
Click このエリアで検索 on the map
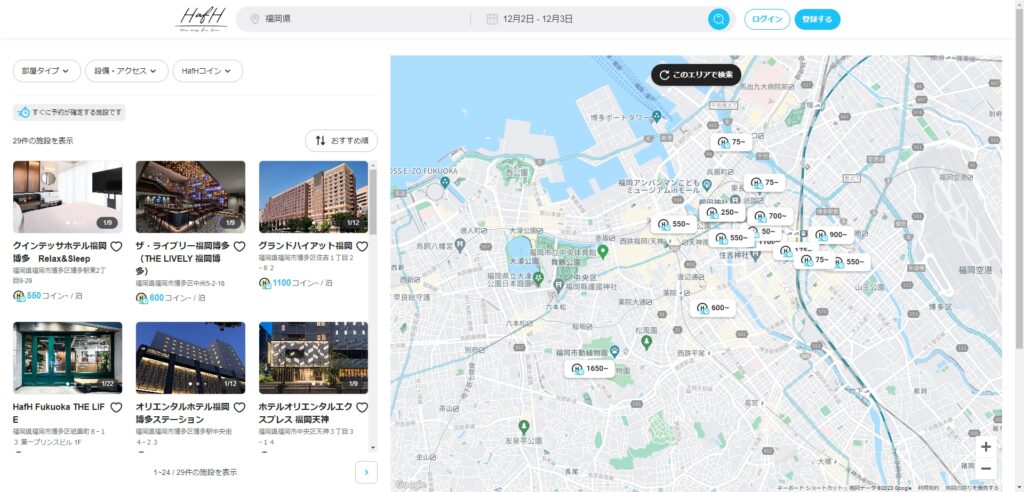pyautogui.click(x=696, y=74)
